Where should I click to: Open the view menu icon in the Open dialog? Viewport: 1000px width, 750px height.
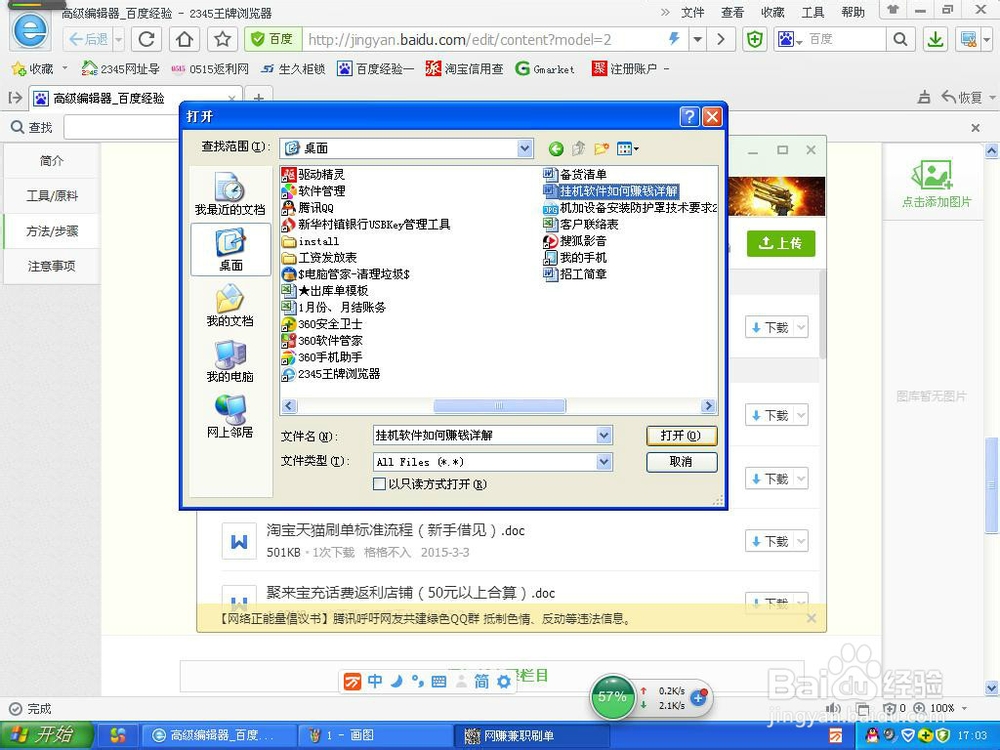(628, 149)
